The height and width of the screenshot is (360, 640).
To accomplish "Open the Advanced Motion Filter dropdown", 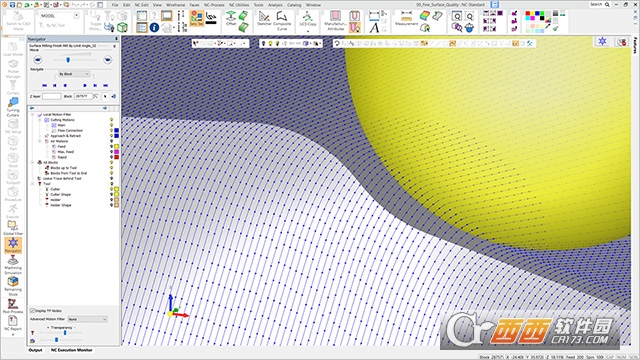I will (87, 319).
